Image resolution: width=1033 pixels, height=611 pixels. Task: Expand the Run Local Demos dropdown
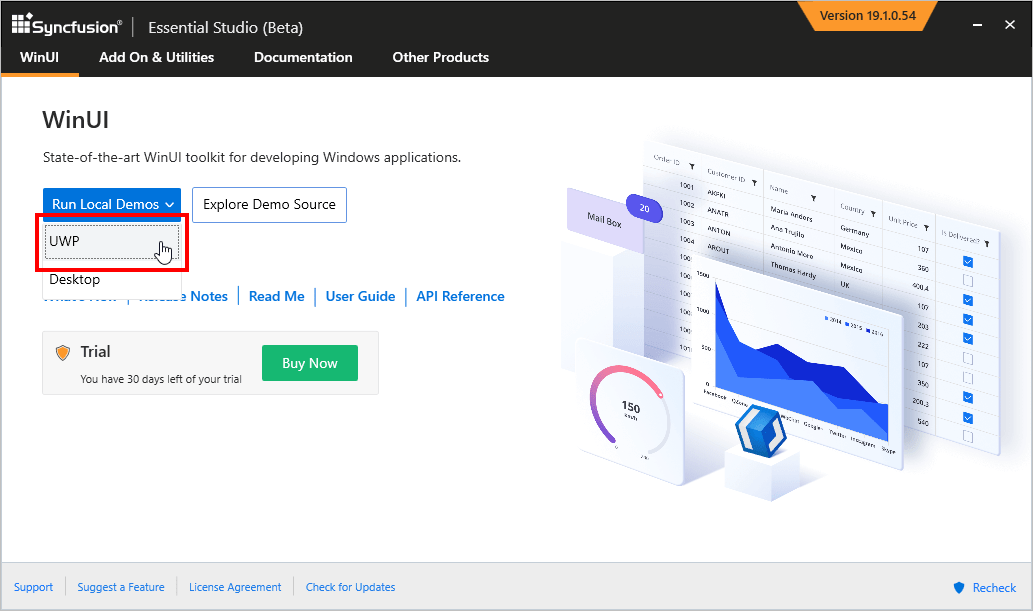click(112, 204)
